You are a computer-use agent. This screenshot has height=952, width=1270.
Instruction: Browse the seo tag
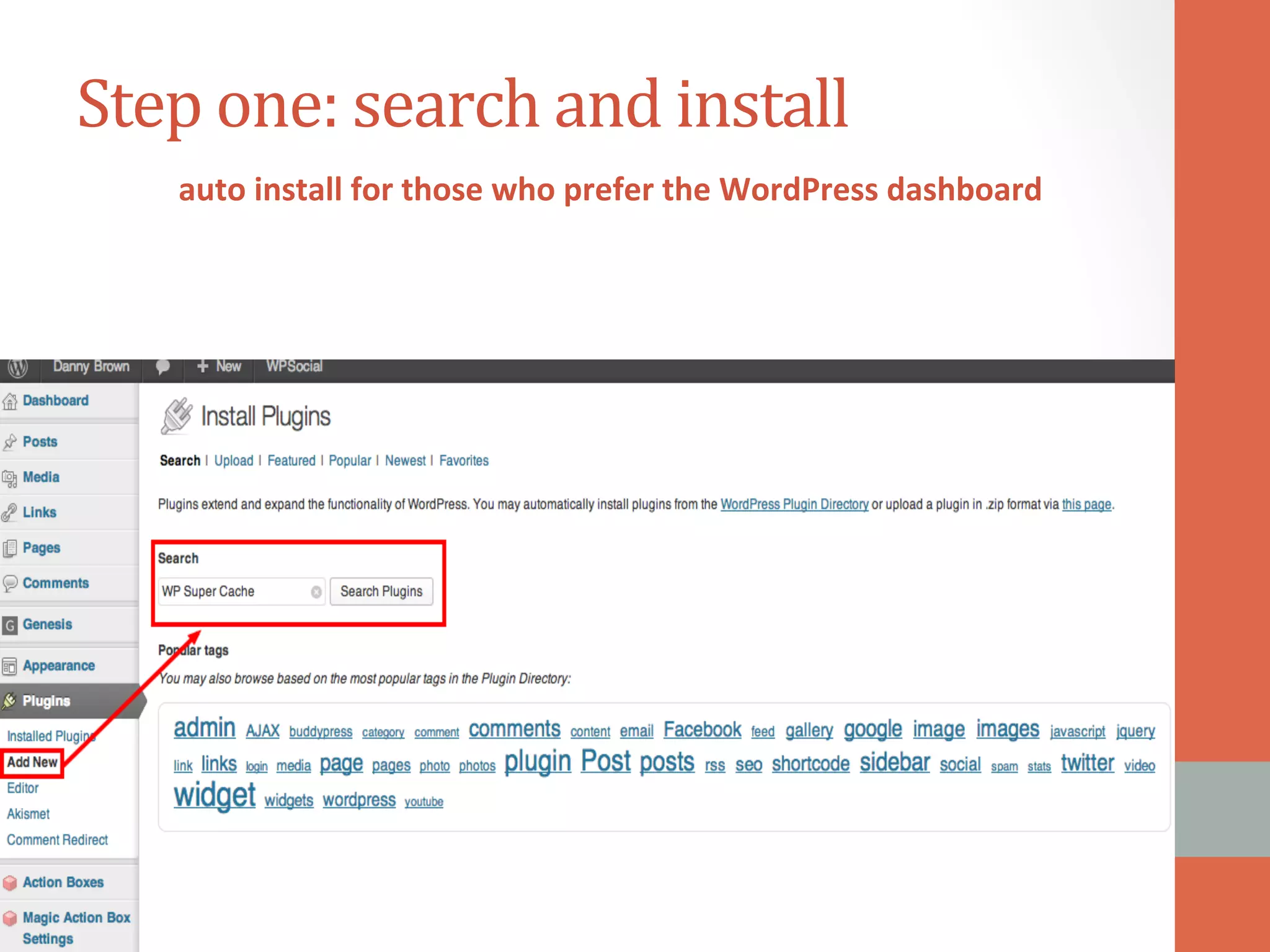[748, 765]
